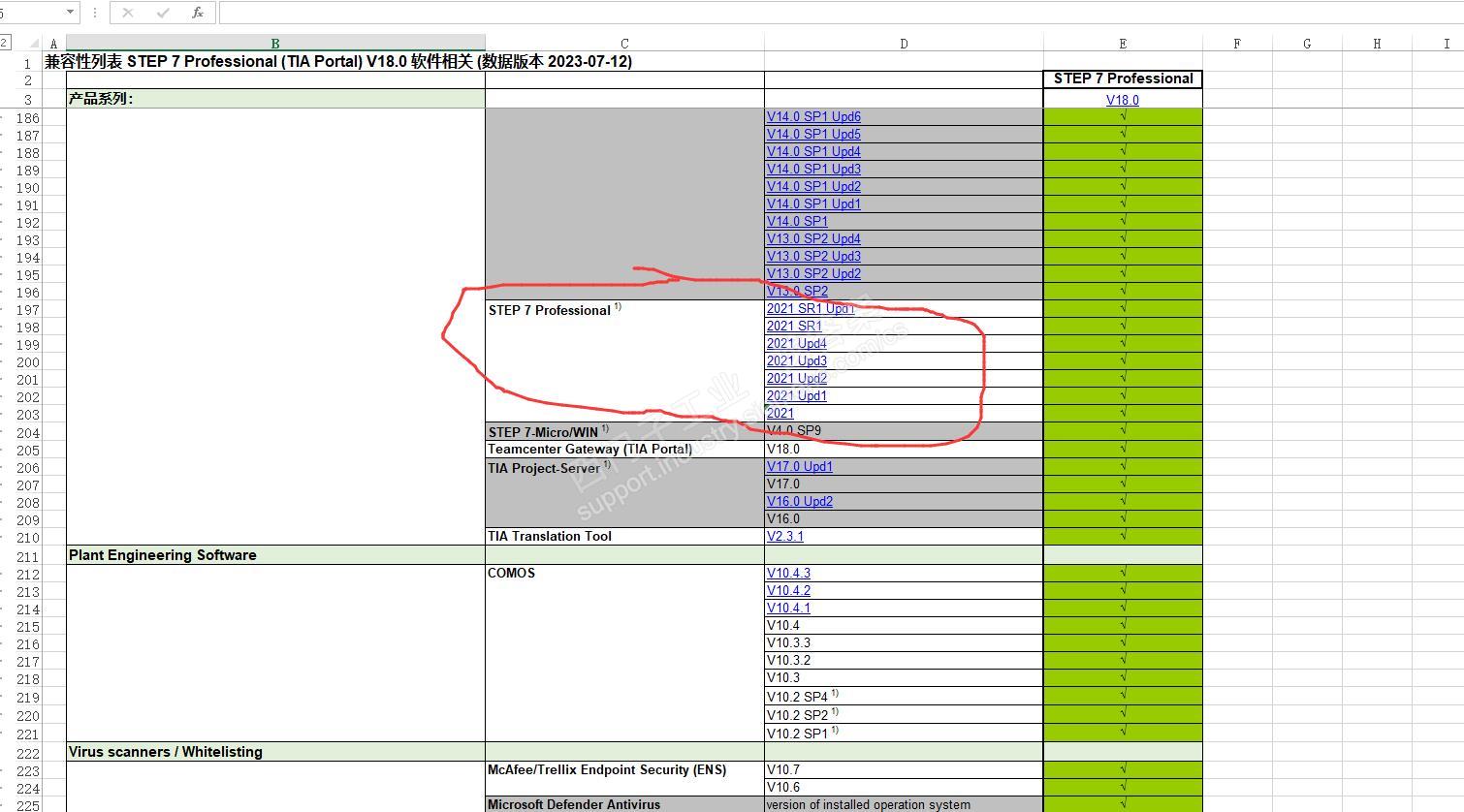Select row 222 header
Screen dimensions: 1464x812
click(x=28, y=753)
